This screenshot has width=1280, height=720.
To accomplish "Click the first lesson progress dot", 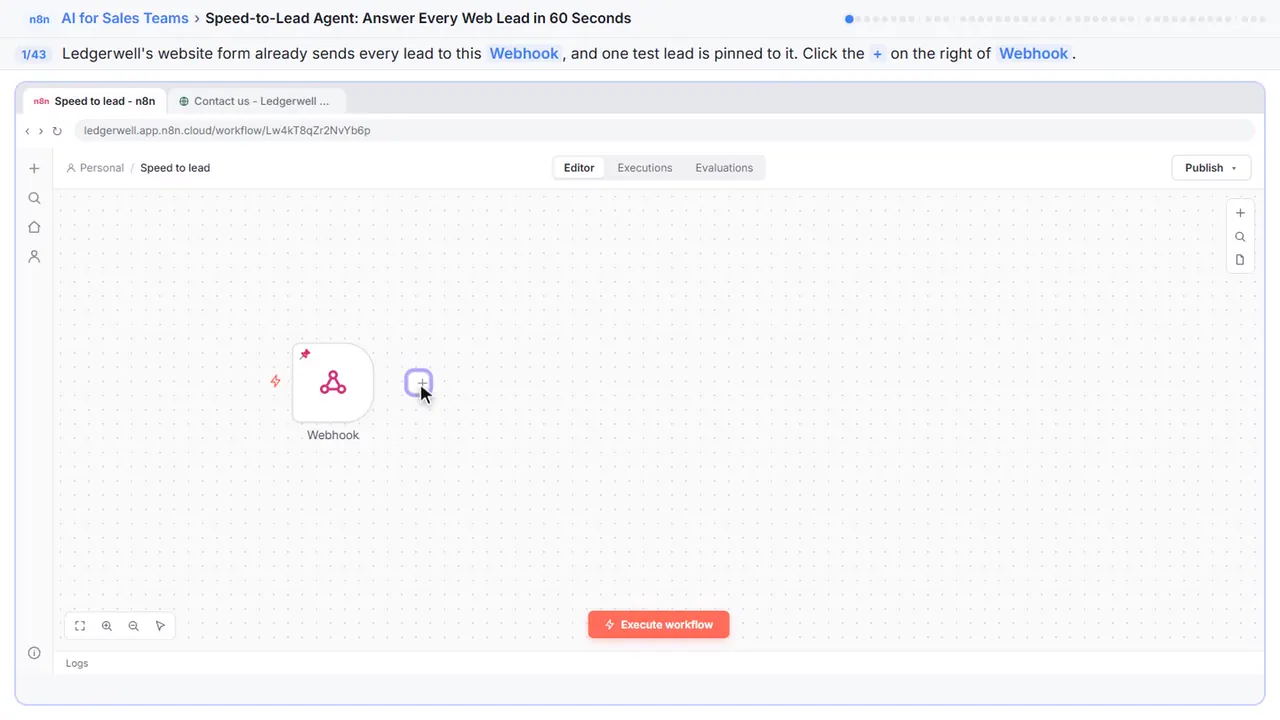I will click(849, 18).
